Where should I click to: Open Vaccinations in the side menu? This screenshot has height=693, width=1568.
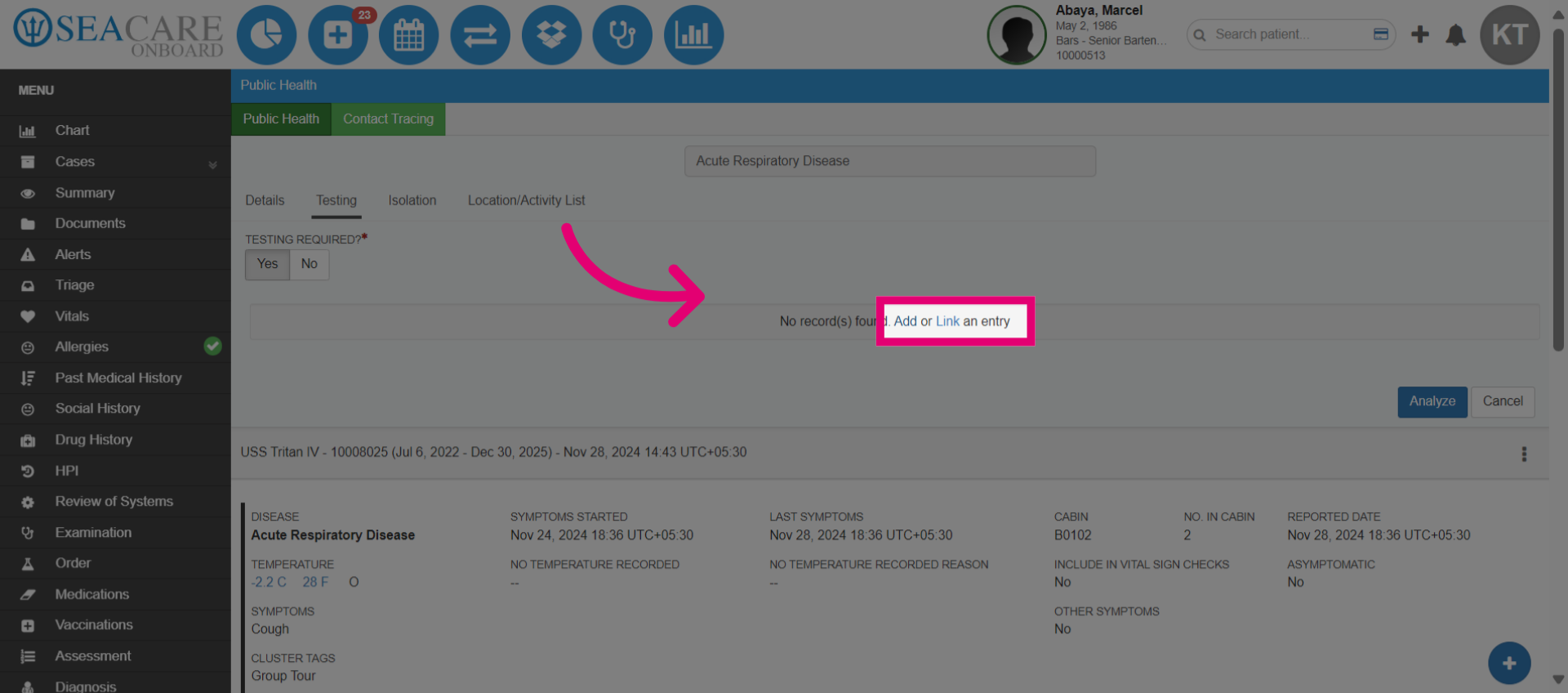pos(115,624)
